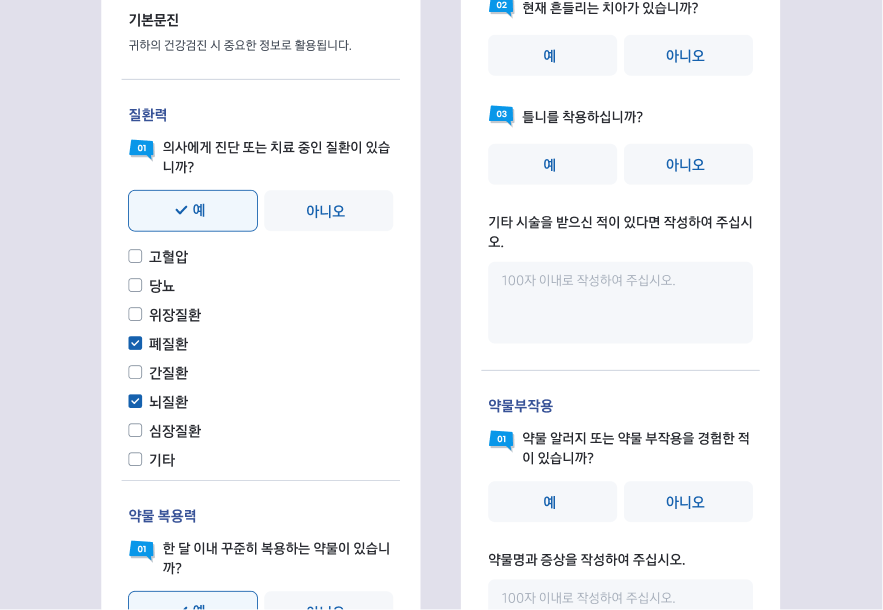Click the 기본문진 page title
Image resolution: width=883 pixels, height=610 pixels.
click(x=154, y=20)
